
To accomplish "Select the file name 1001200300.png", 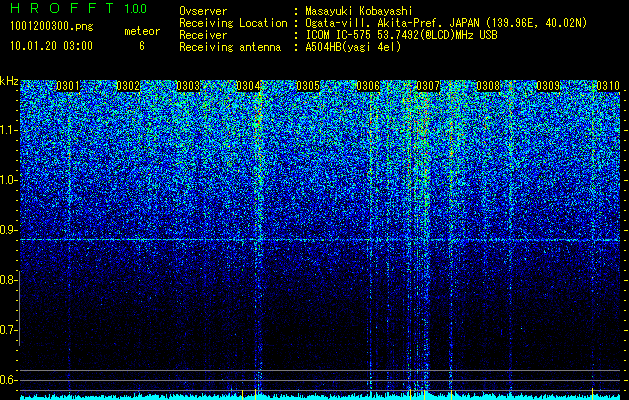I will pos(51,27).
